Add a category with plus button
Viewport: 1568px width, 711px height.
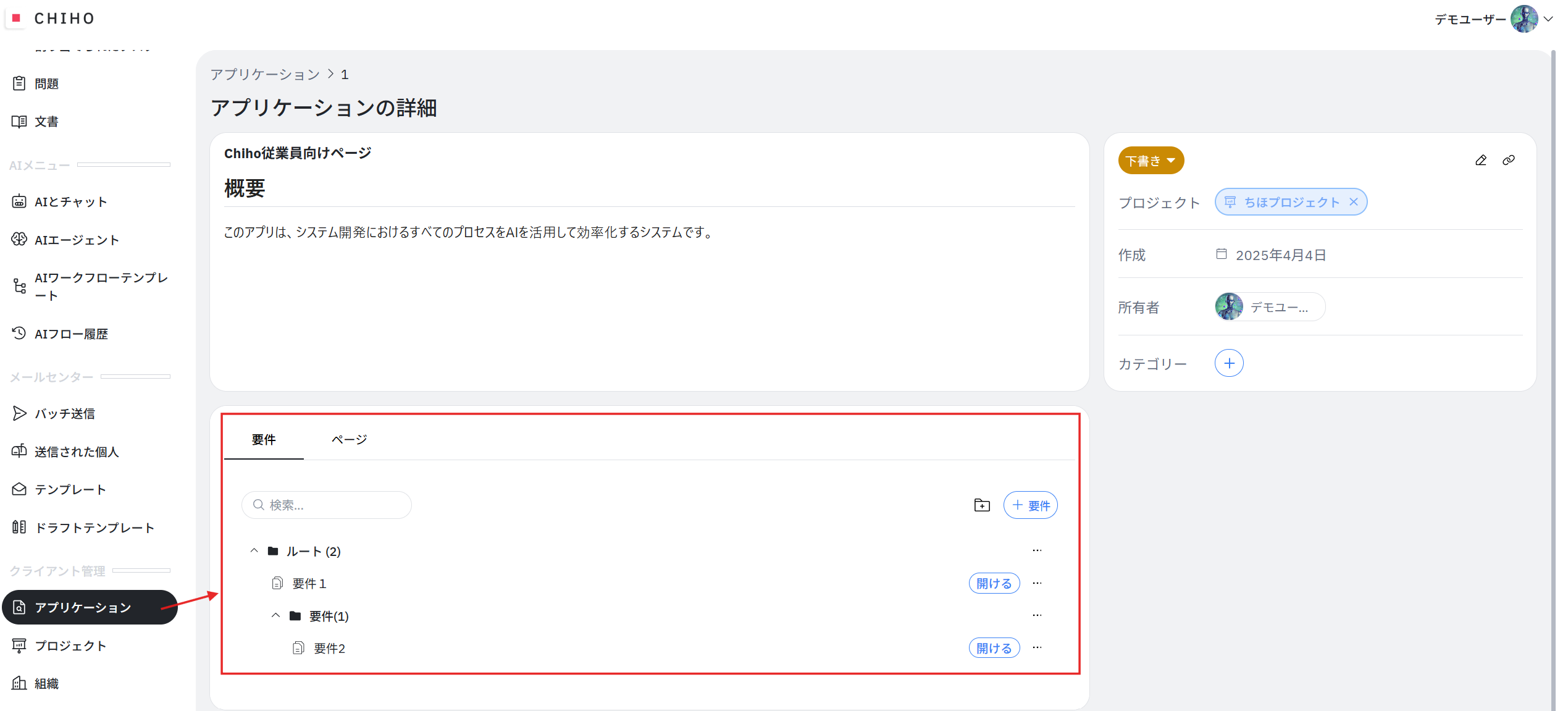1228,363
